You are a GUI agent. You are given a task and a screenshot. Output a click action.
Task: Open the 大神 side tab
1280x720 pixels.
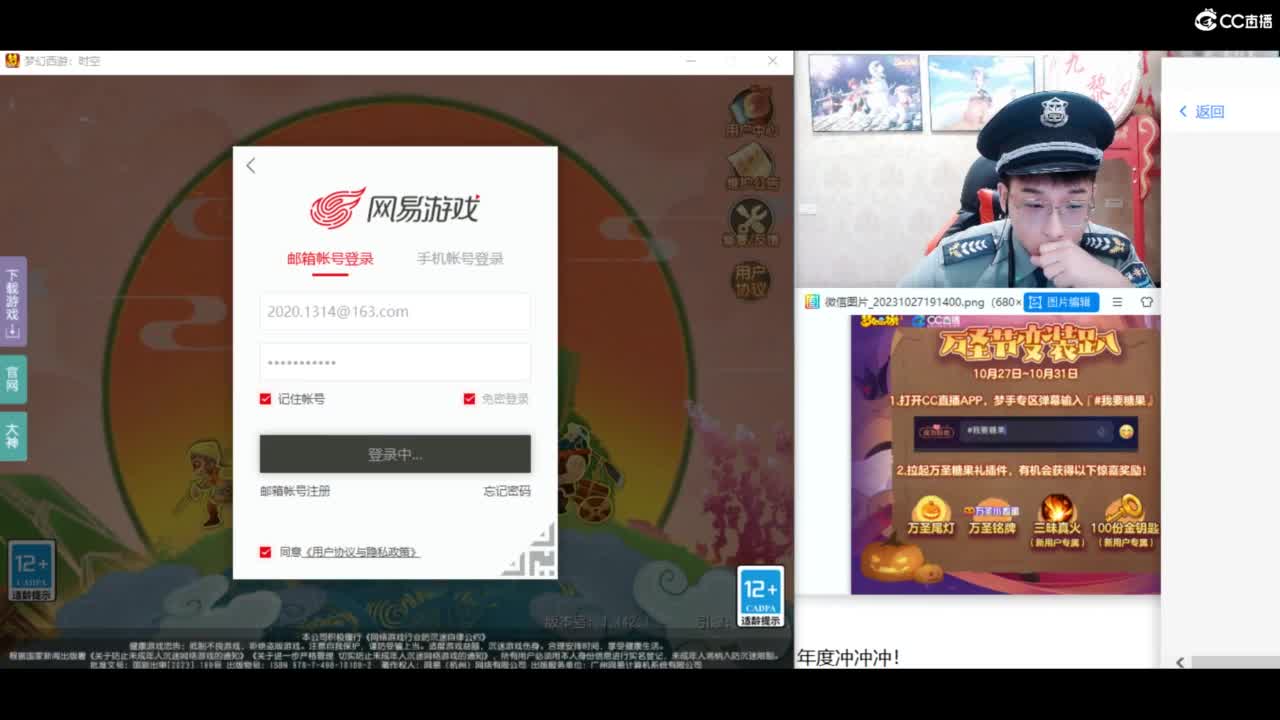[x=13, y=436]
